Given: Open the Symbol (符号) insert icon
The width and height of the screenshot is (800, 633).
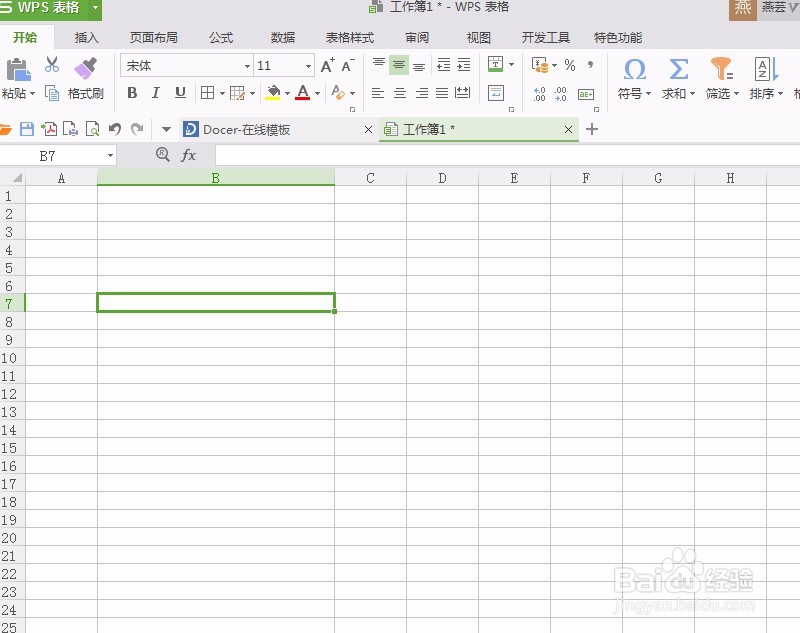Looking at the screenshot, I should [634, 80].
